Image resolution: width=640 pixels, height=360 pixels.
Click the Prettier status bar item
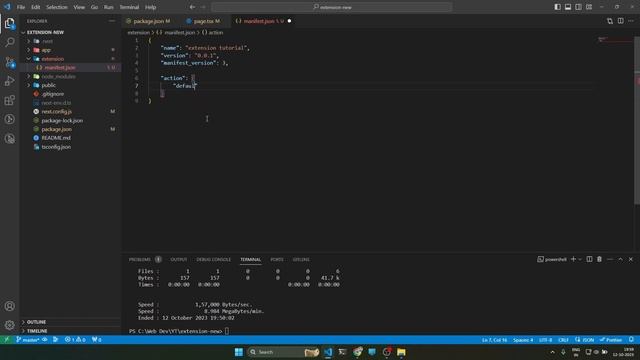[x=611, y=340]
